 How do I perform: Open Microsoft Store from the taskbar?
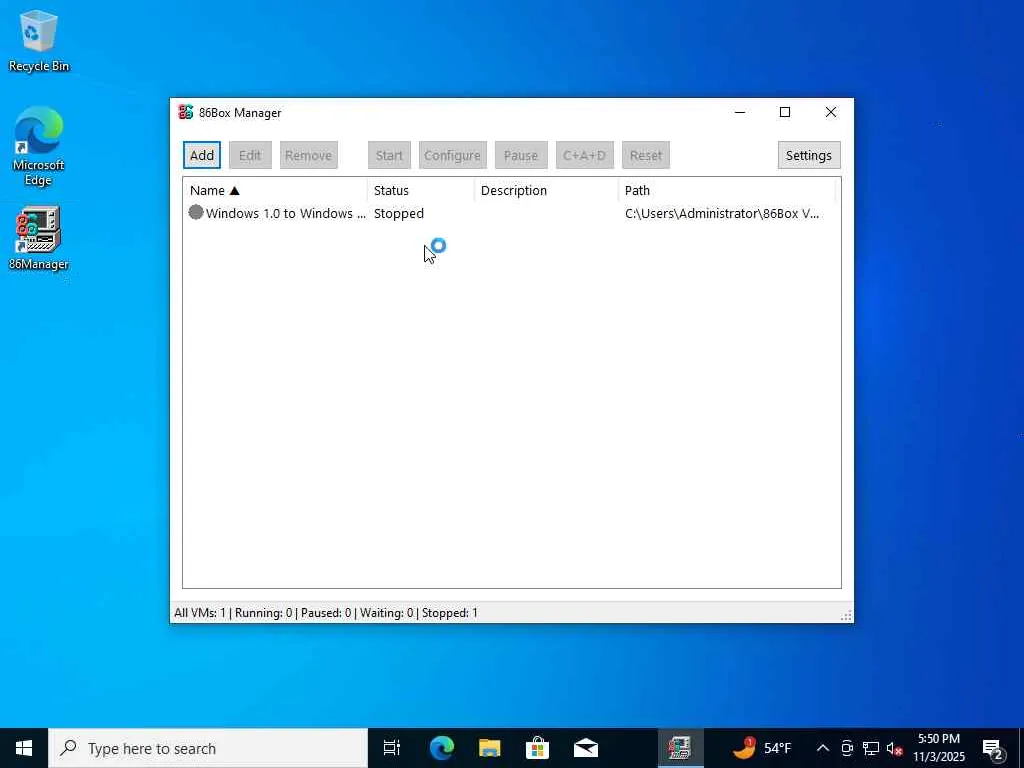coord(537,748)
